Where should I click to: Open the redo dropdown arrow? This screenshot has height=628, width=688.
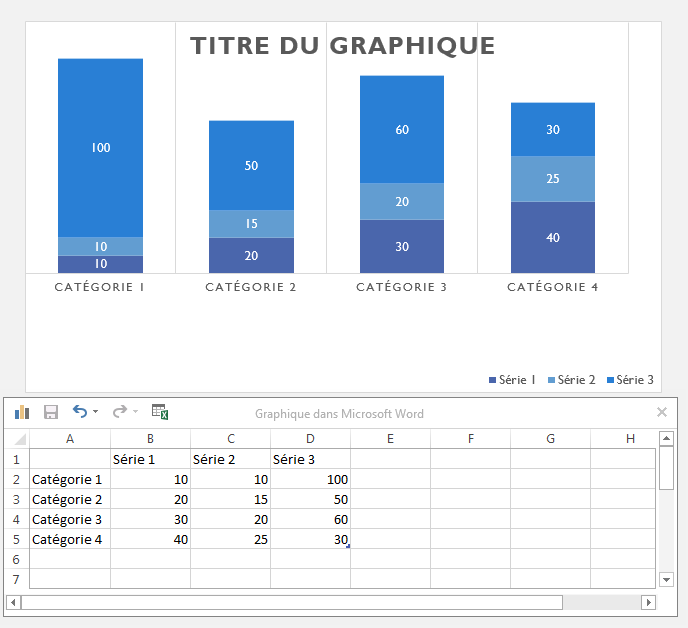click(135, 412)
